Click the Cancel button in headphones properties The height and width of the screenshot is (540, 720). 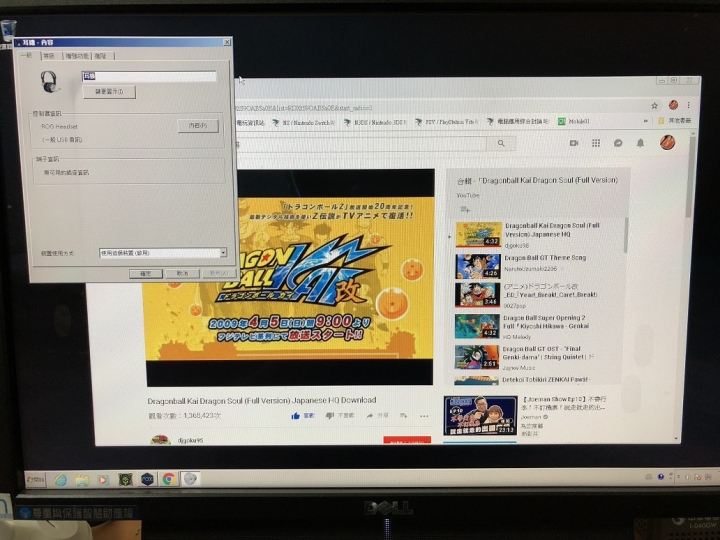pyautogui.click(x=182, y=274)
